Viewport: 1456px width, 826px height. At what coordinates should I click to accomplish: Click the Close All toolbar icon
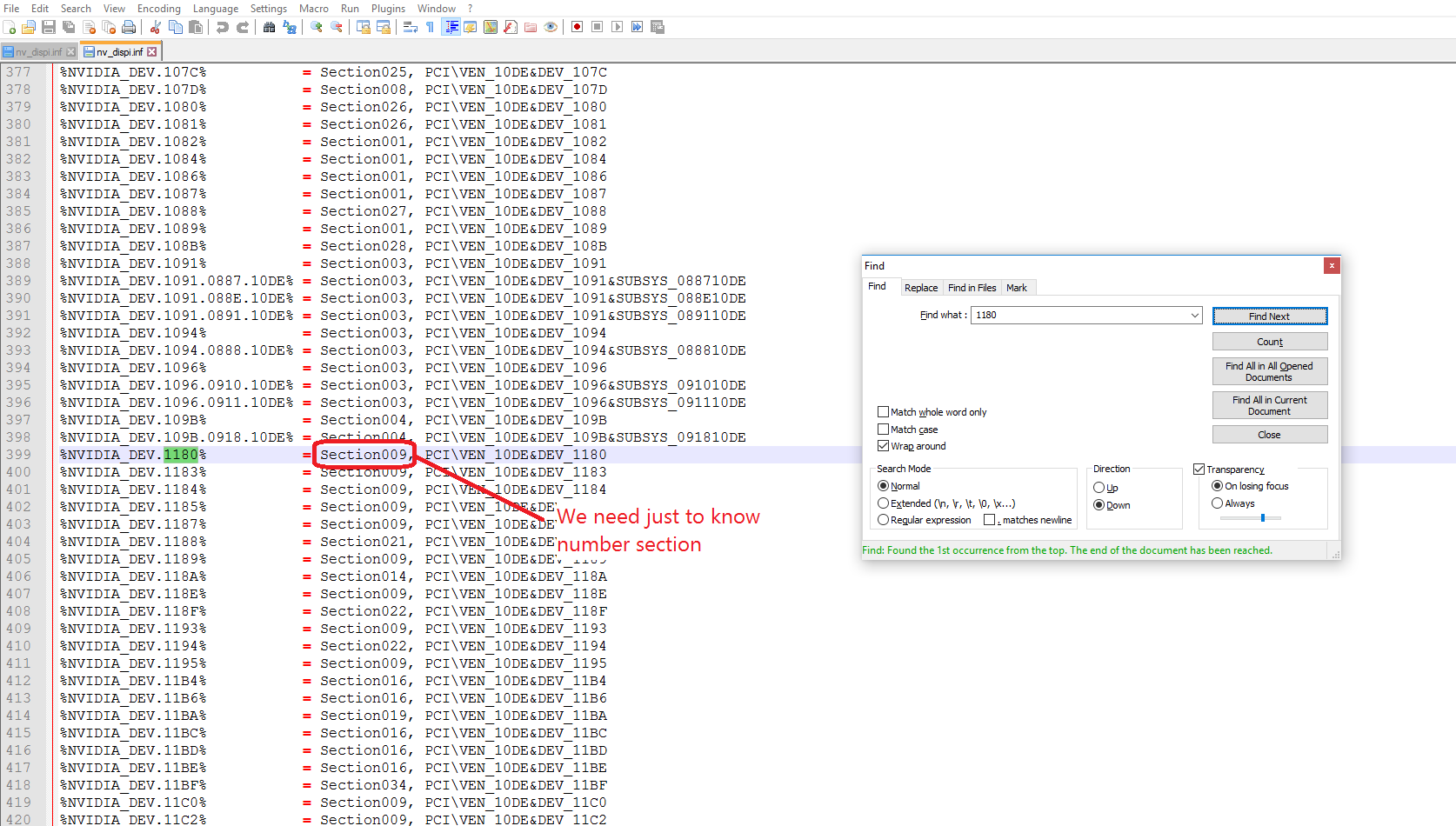click(x=109, y=27)
